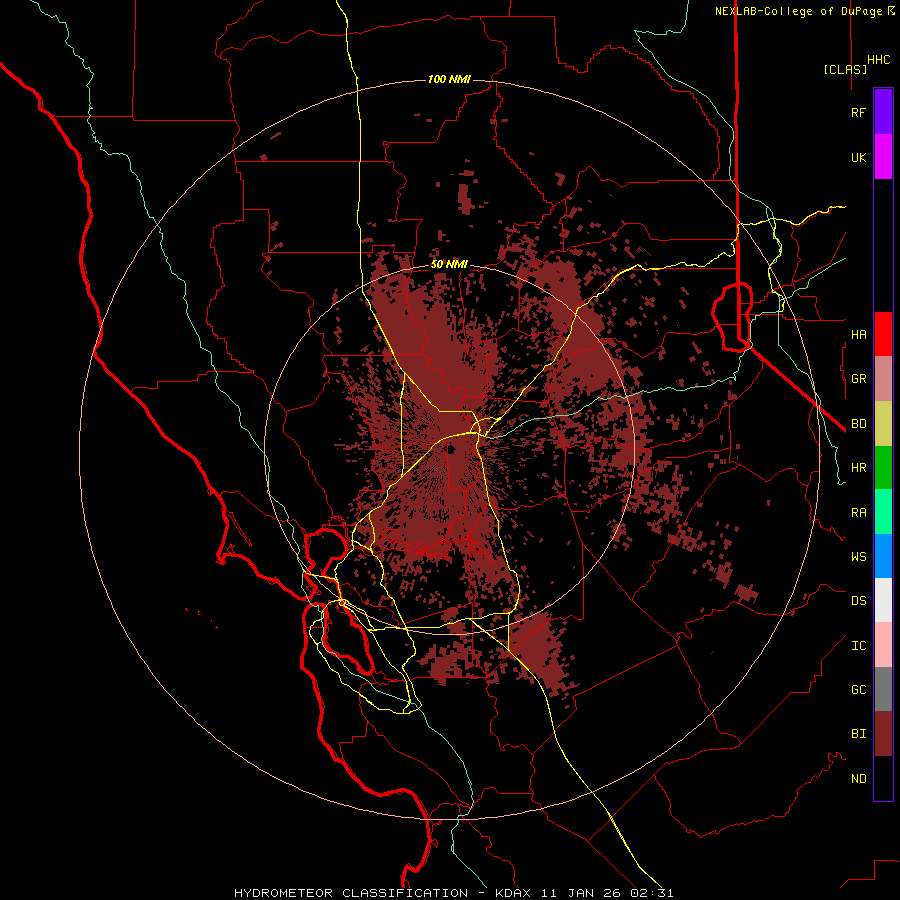This screenshot has width=900, height=900.
Task: Click the DS legend label
Action: click(859, 601)
